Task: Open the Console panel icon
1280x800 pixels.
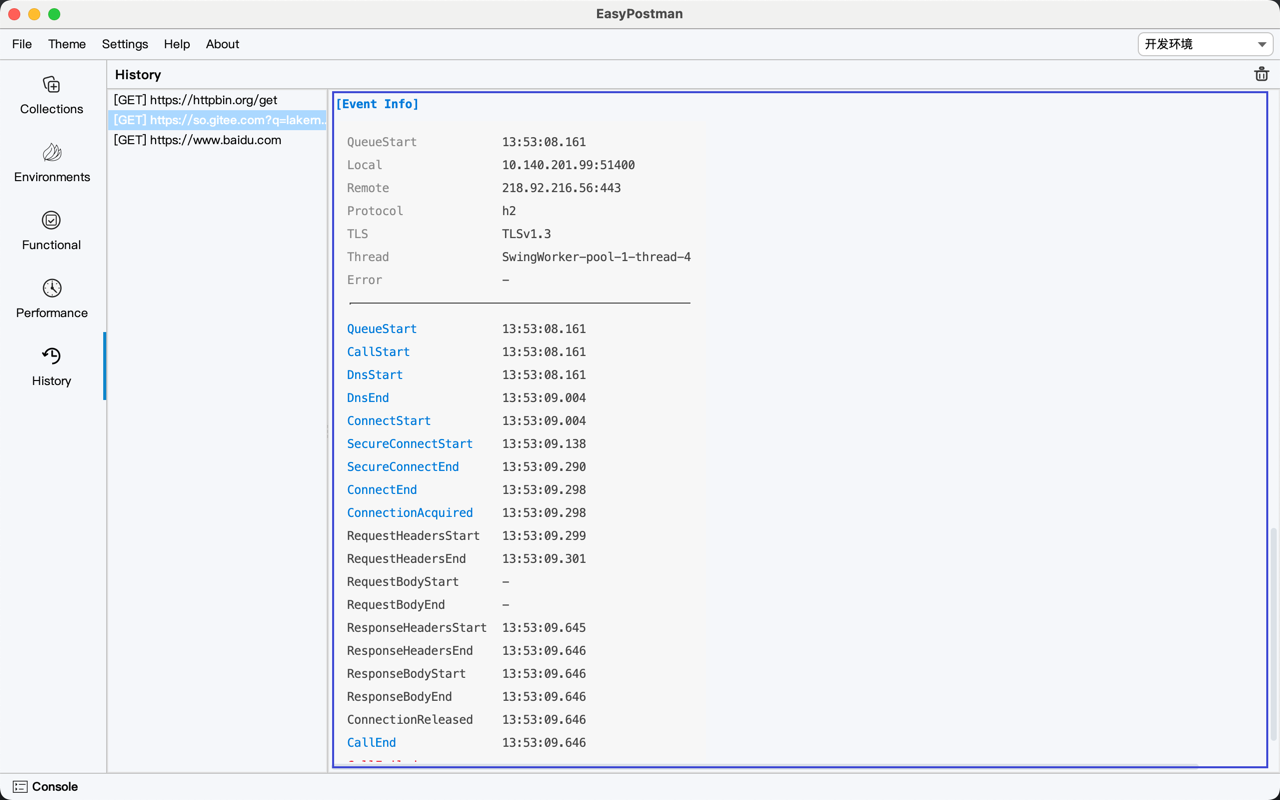Action: tap(20, 787)
